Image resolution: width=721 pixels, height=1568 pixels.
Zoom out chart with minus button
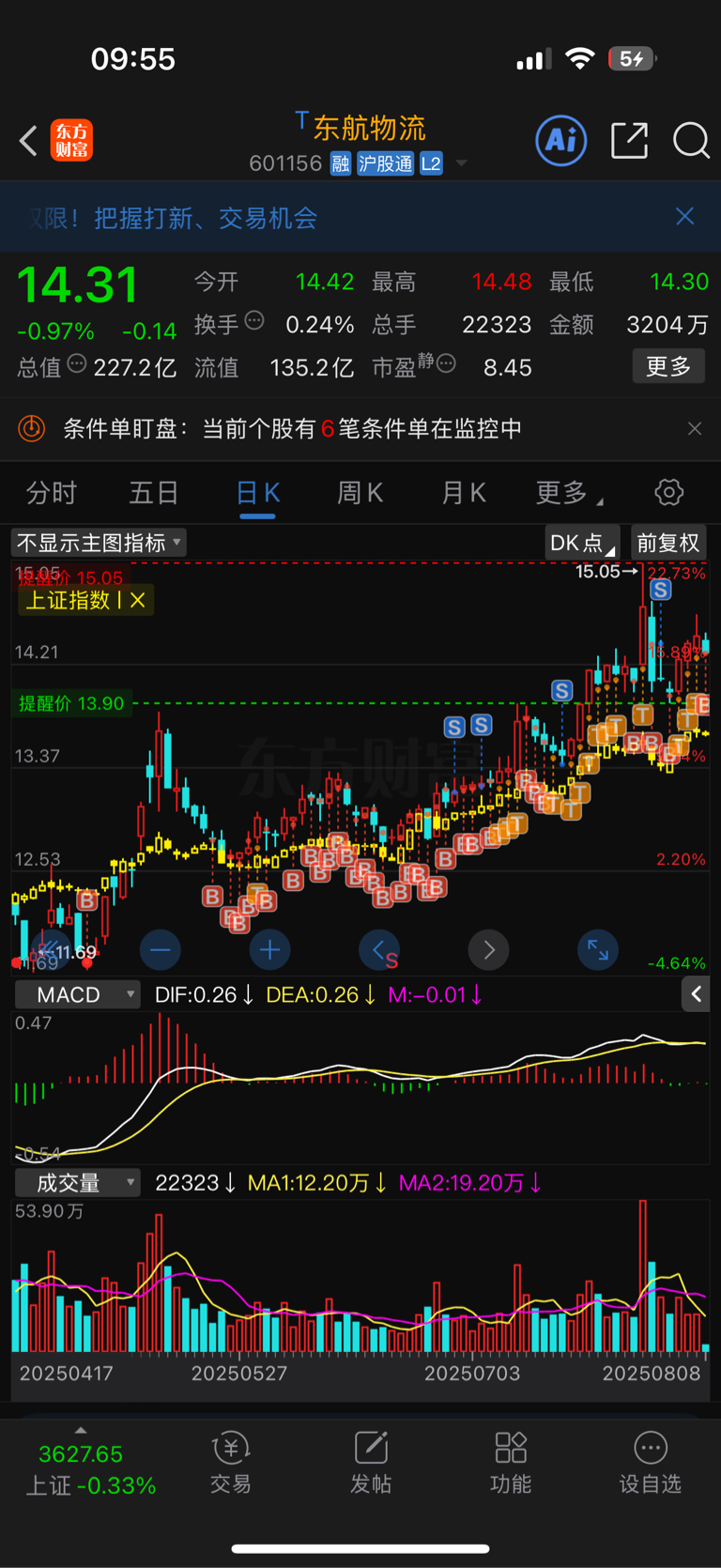click(160, 950)
